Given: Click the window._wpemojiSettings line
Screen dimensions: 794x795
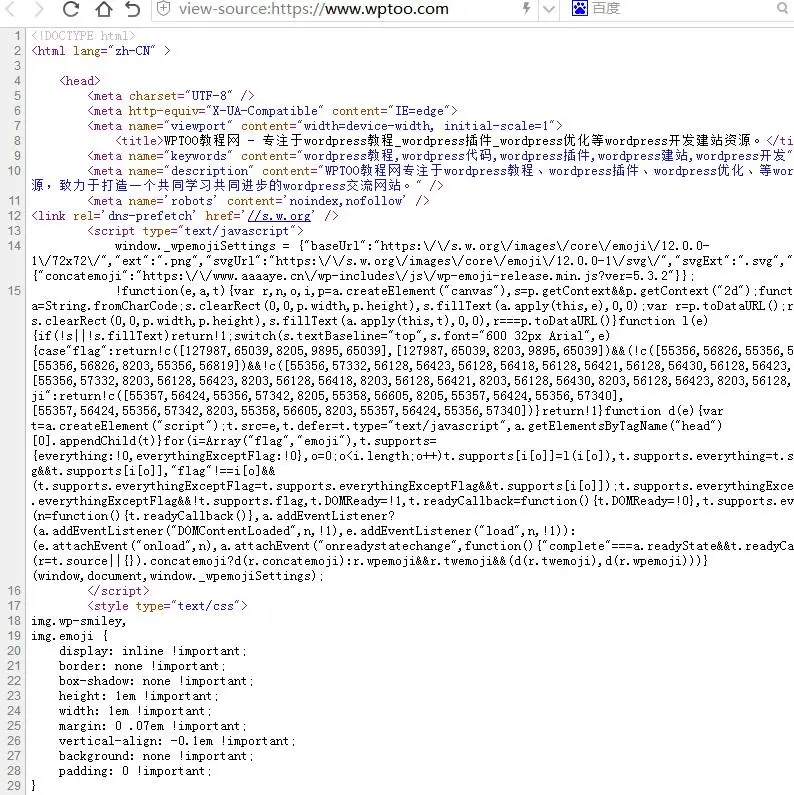Looking at the screenshot, I should point(412,261).
